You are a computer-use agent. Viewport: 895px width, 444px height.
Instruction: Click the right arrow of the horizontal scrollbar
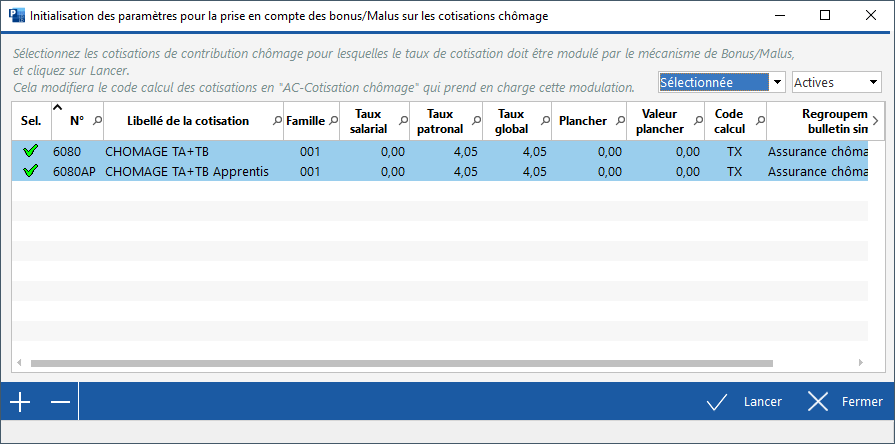pos(859,363)
